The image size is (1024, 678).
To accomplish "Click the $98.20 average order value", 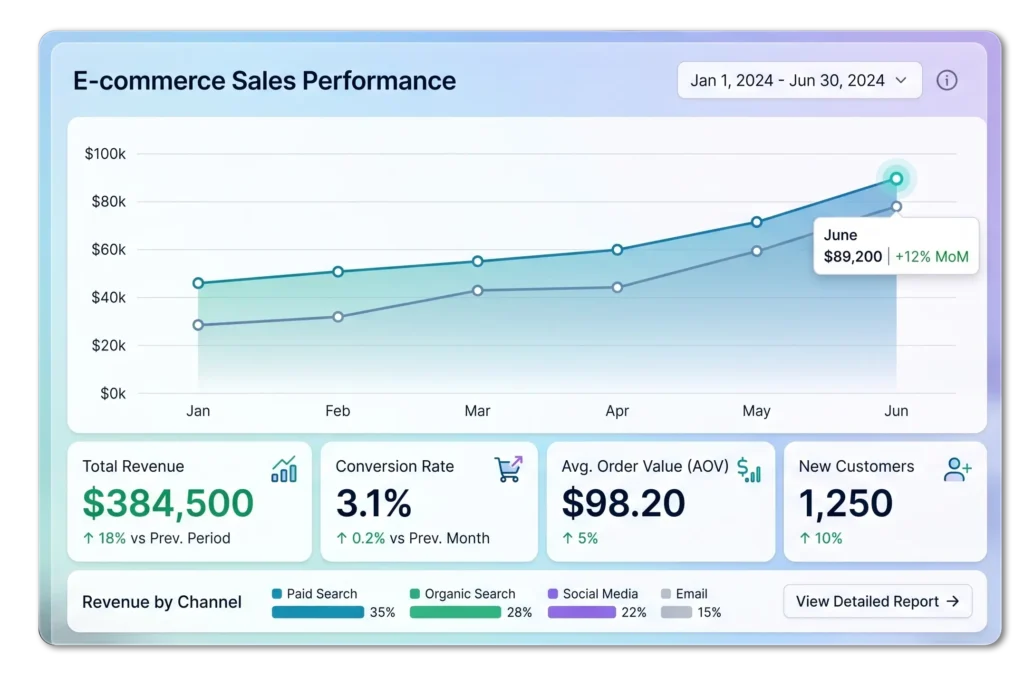I will (x=624, y=503).
